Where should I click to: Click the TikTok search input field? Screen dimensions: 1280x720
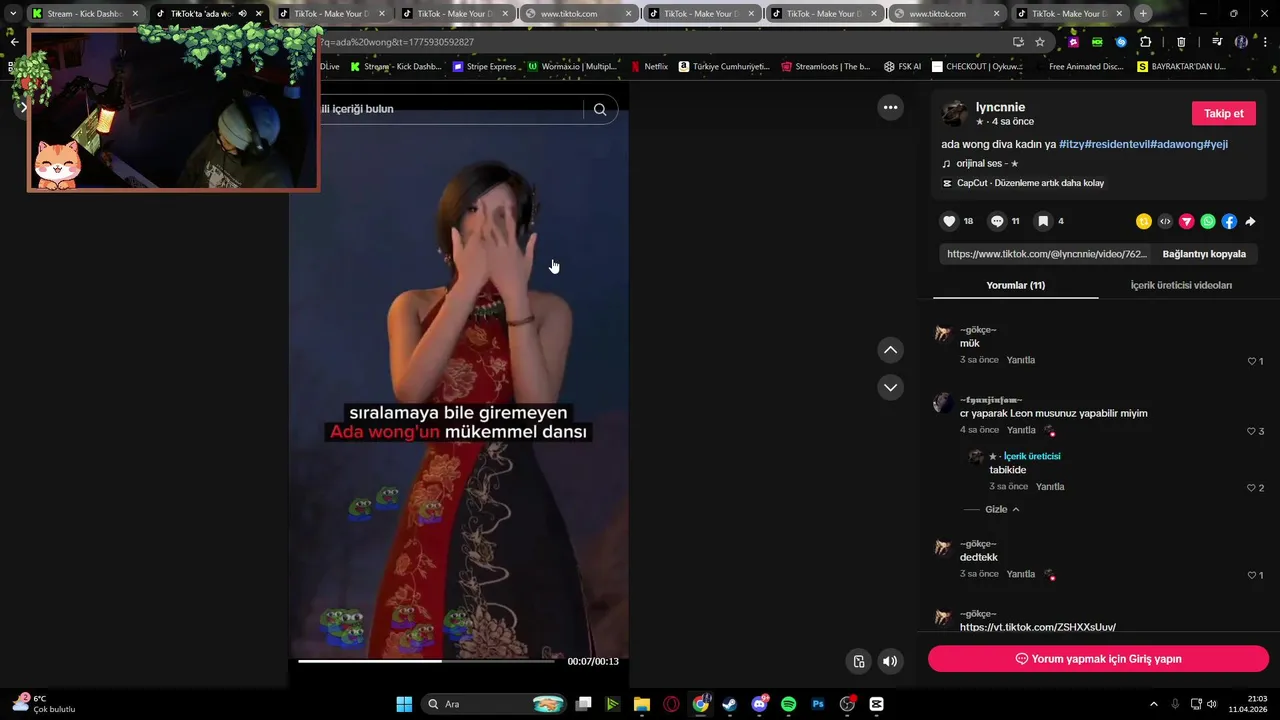[x=450, y=109]
